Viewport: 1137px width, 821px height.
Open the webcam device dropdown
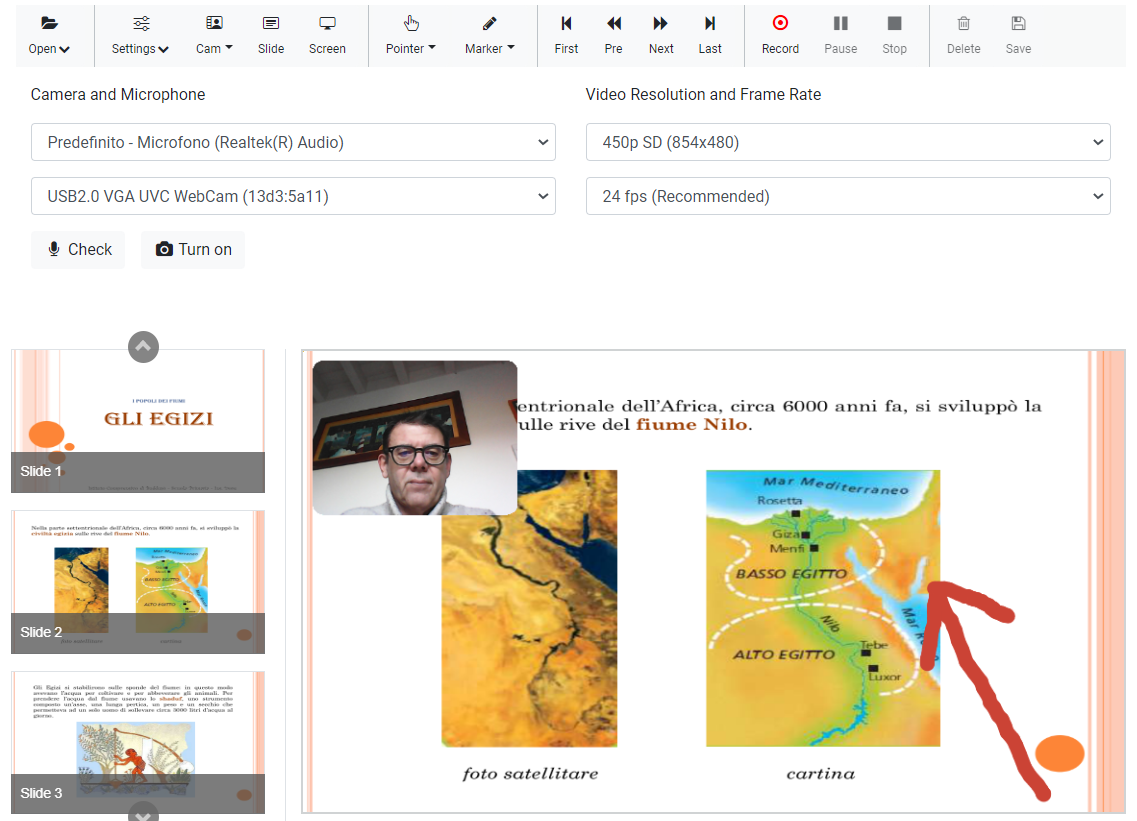point(293,196)
